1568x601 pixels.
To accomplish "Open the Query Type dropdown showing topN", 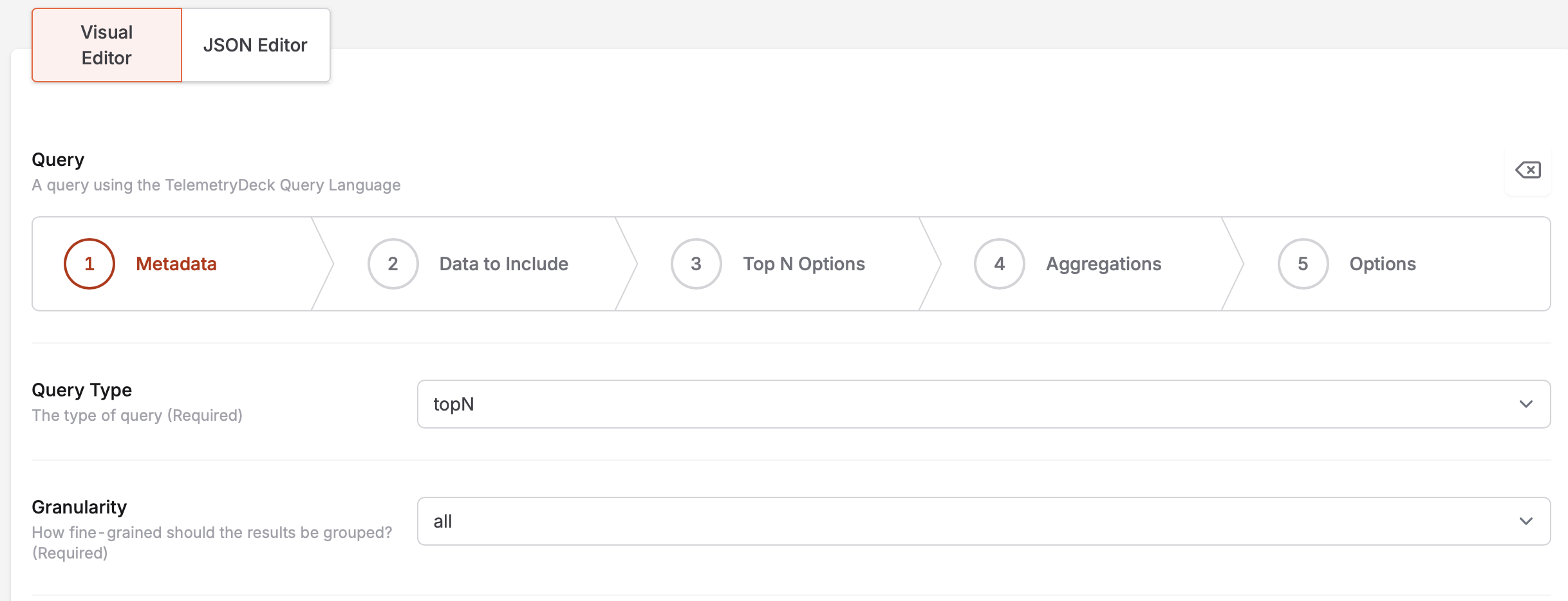I will 966,404.
